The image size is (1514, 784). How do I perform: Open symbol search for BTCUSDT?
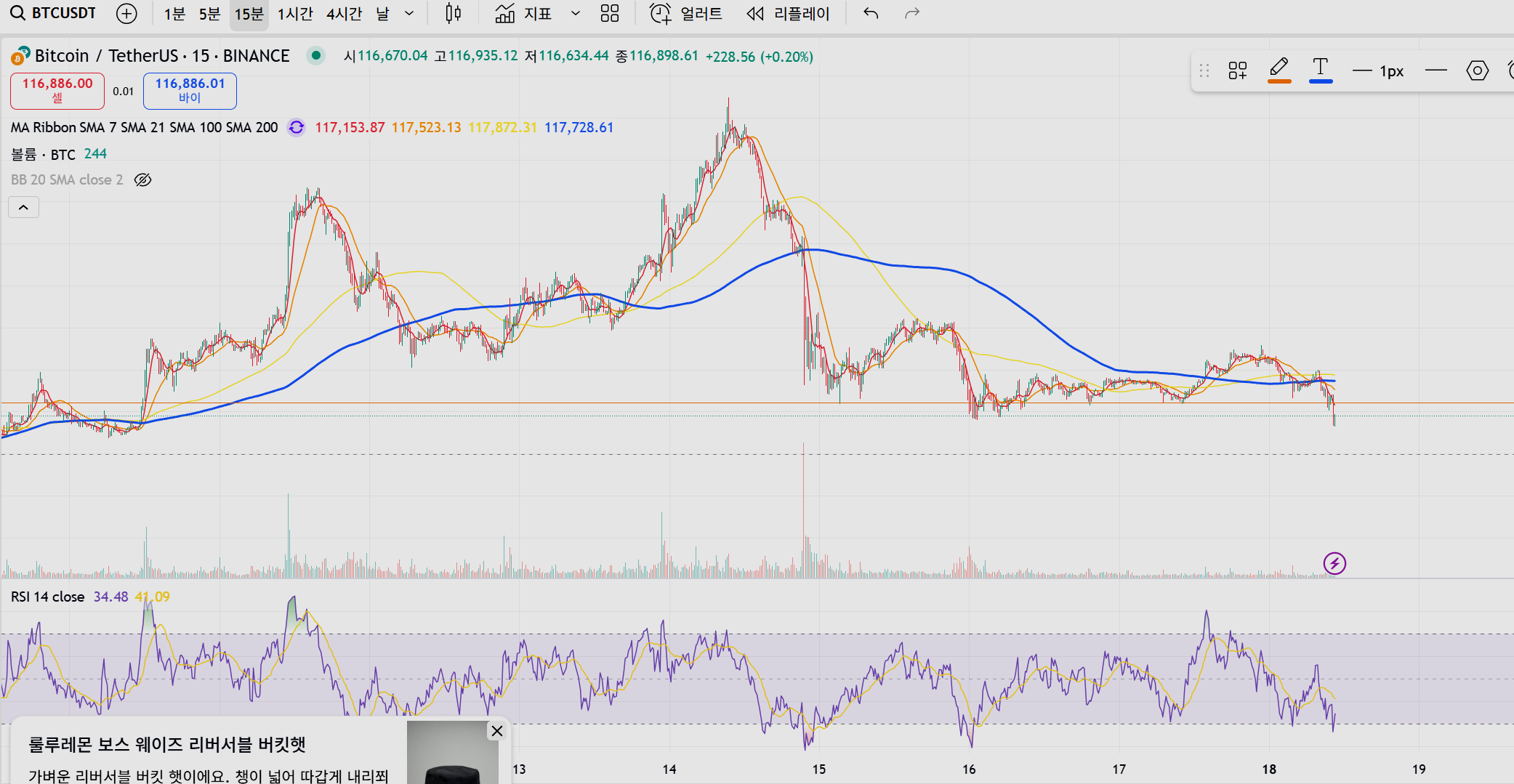[53, 13]
